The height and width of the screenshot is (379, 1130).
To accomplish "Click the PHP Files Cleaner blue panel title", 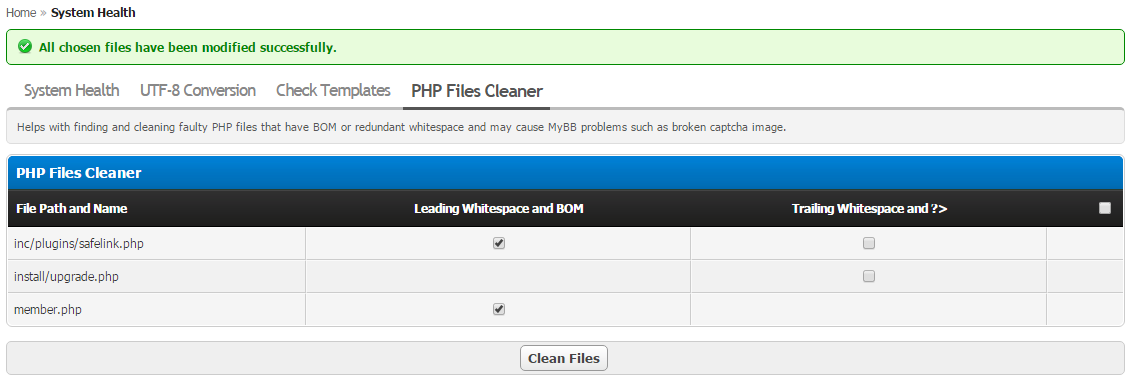I will 79,173.
